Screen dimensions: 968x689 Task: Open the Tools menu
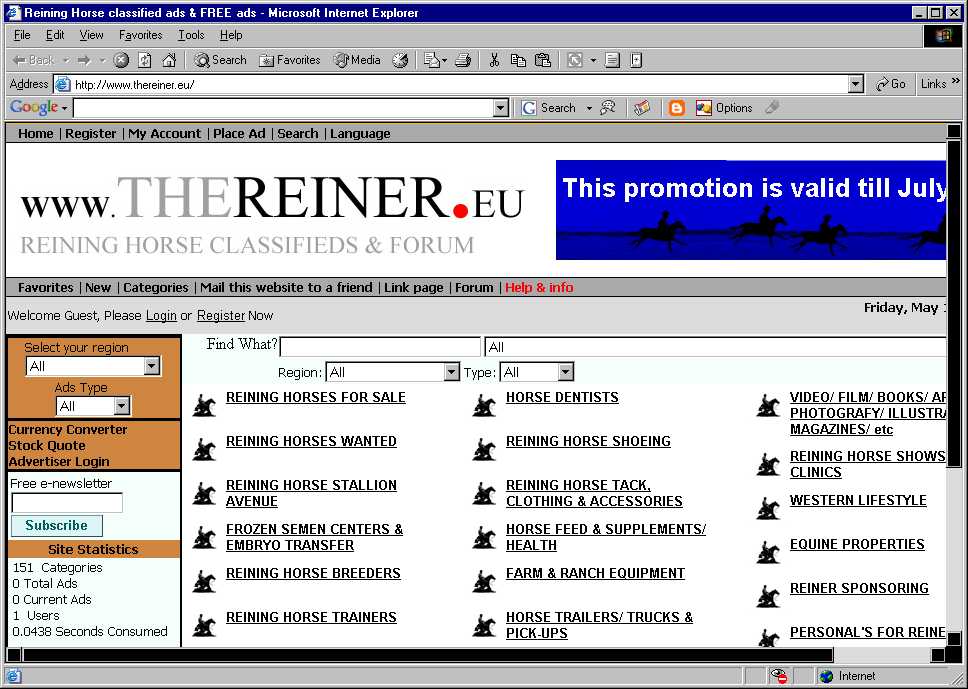[x=191, y=35]
